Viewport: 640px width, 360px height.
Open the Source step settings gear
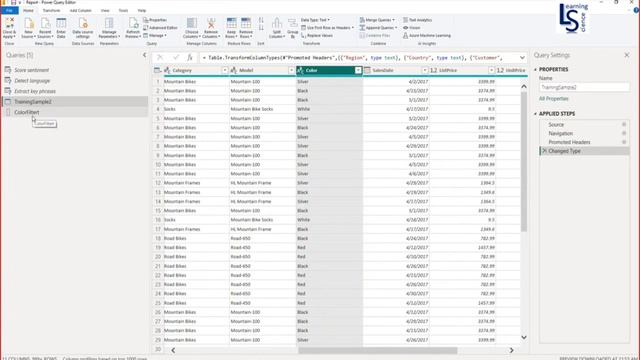(624, 124)
